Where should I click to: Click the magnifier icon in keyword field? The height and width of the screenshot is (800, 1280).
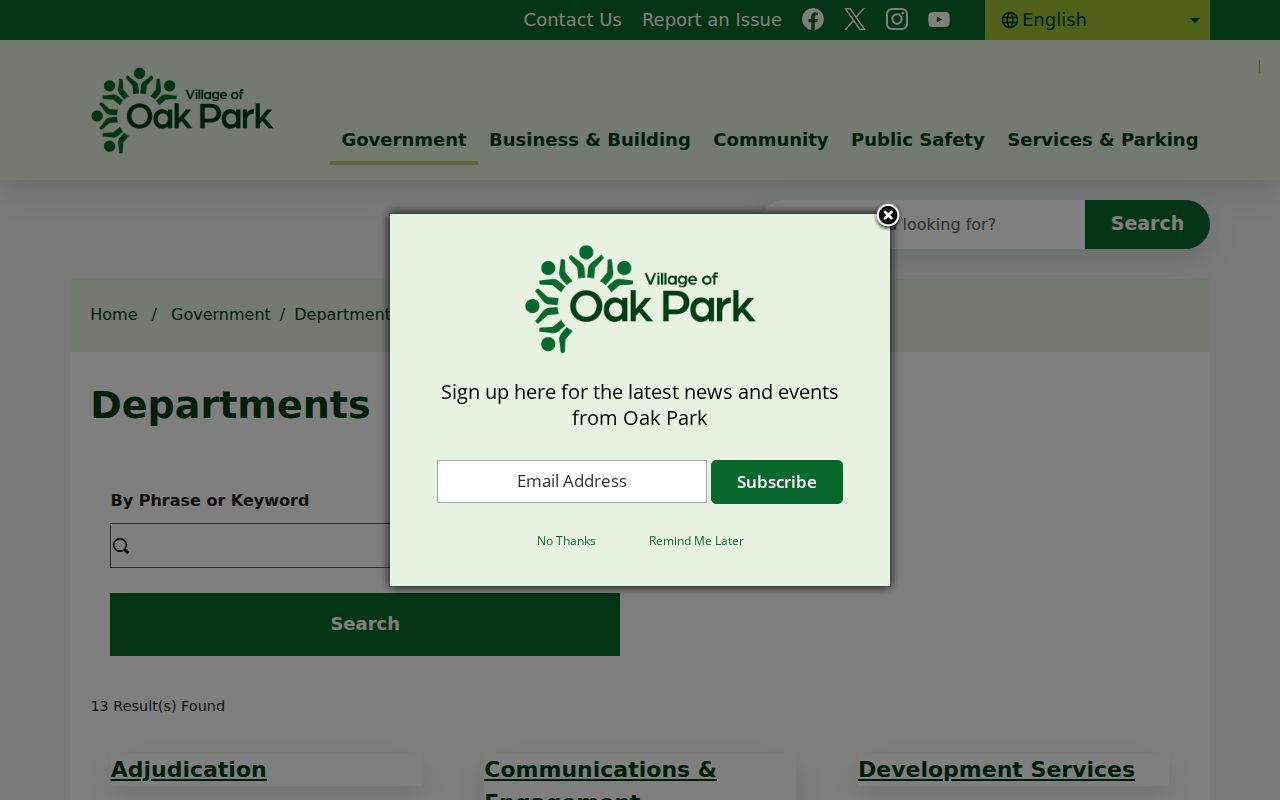click(x=121, y=546)
